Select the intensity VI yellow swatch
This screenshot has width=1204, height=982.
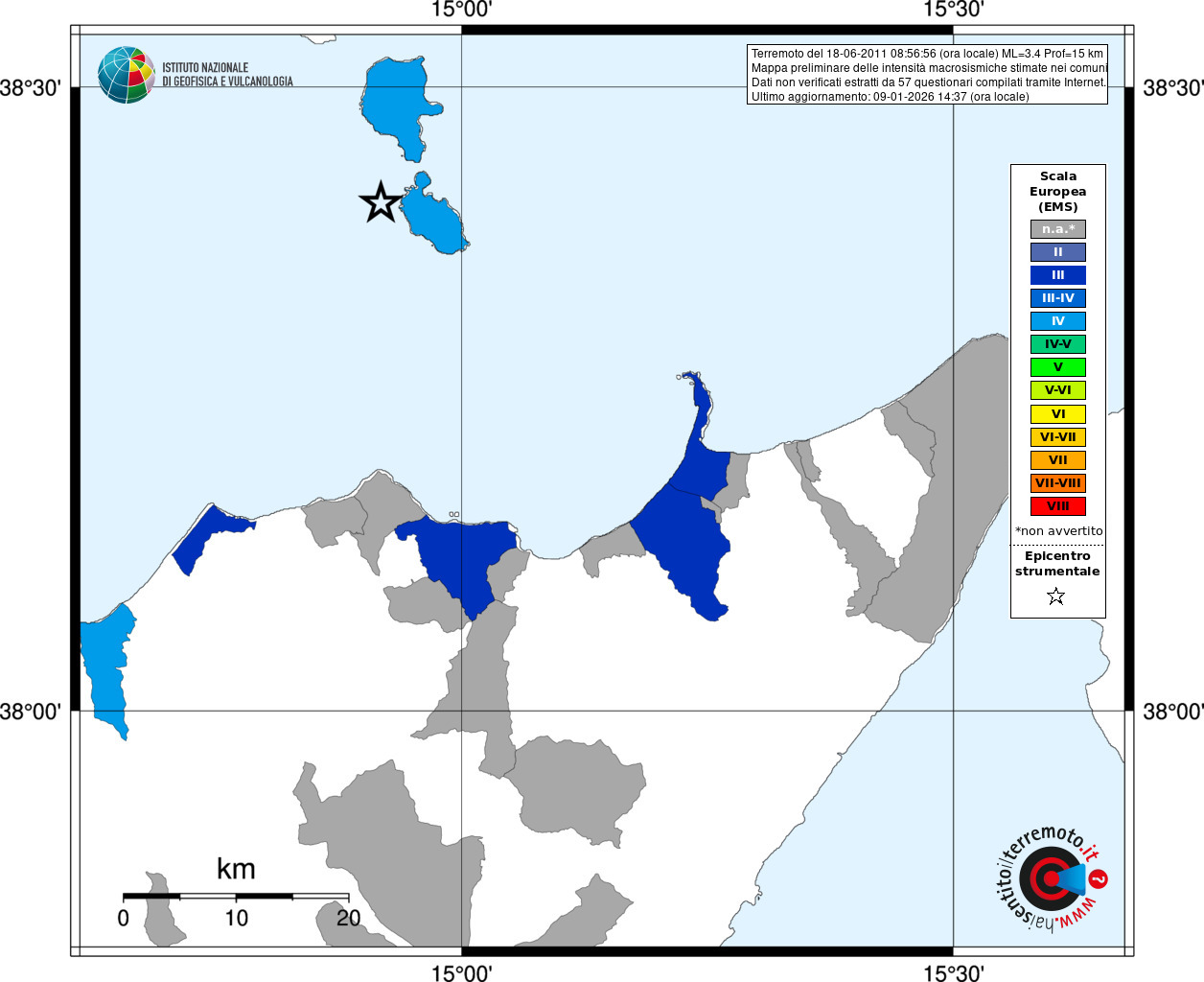[x=1058, y=414]
